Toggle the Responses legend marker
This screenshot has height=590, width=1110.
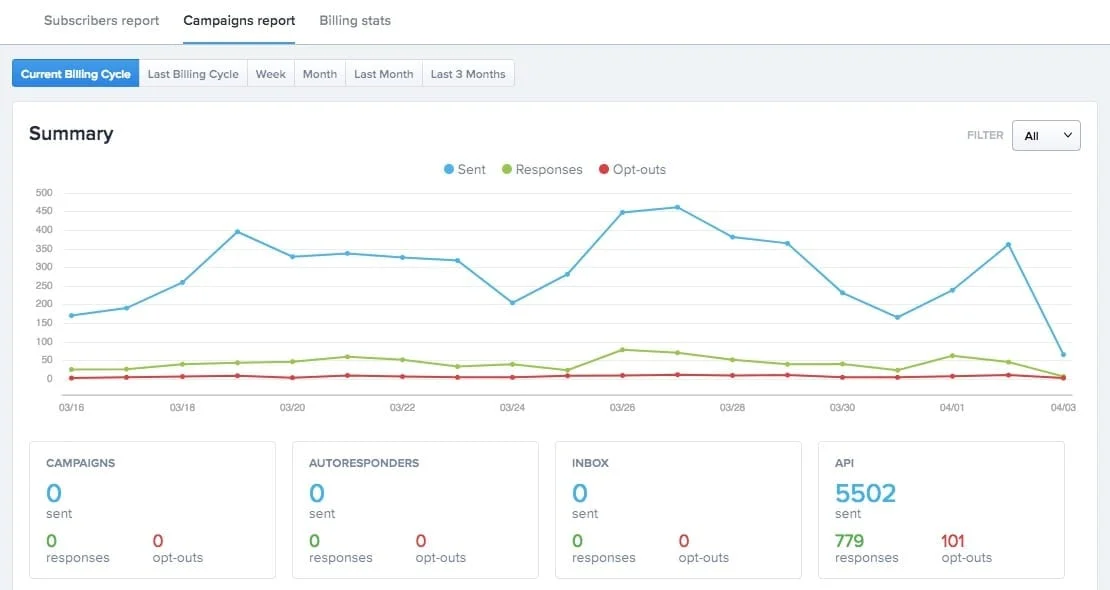[x=506, y=169]
